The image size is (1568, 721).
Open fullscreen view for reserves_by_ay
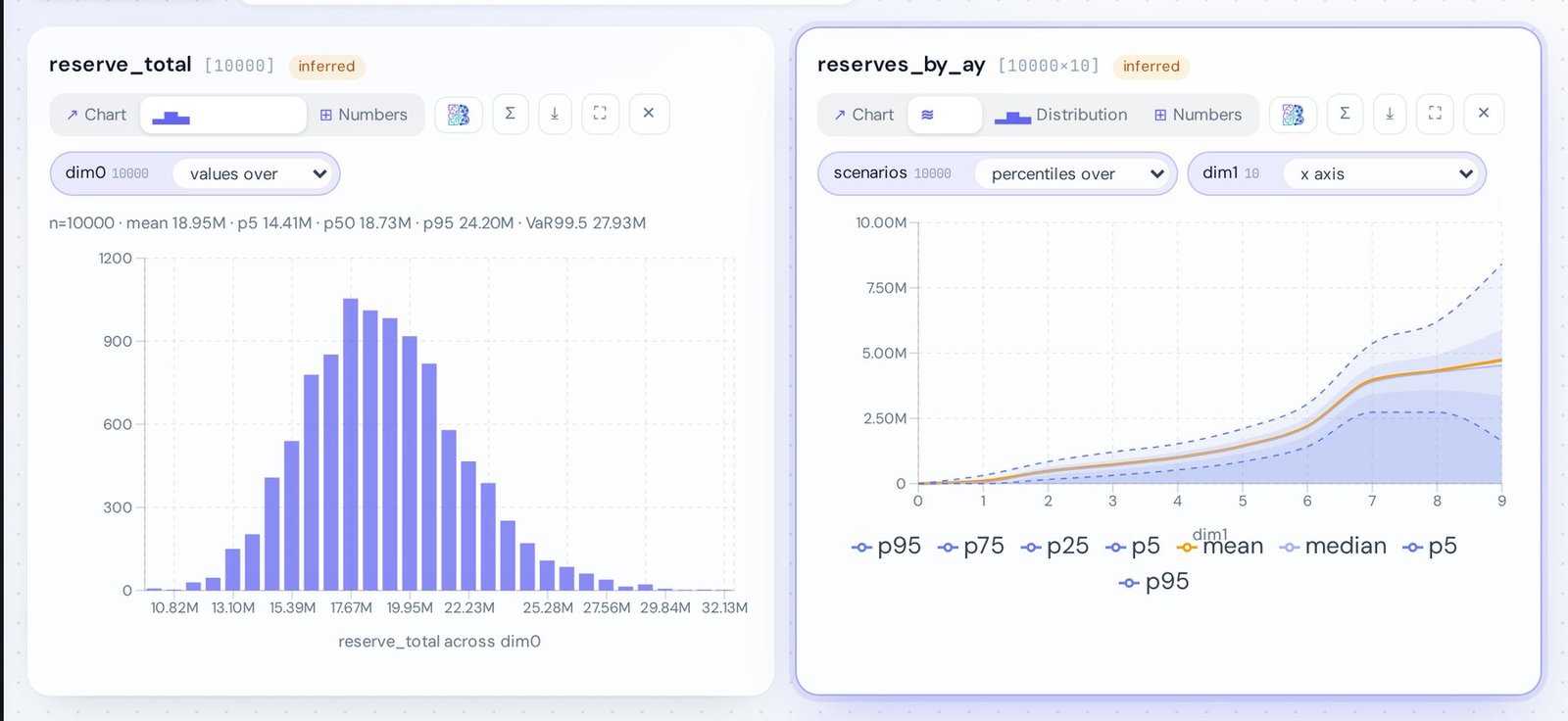[1435, 114]
